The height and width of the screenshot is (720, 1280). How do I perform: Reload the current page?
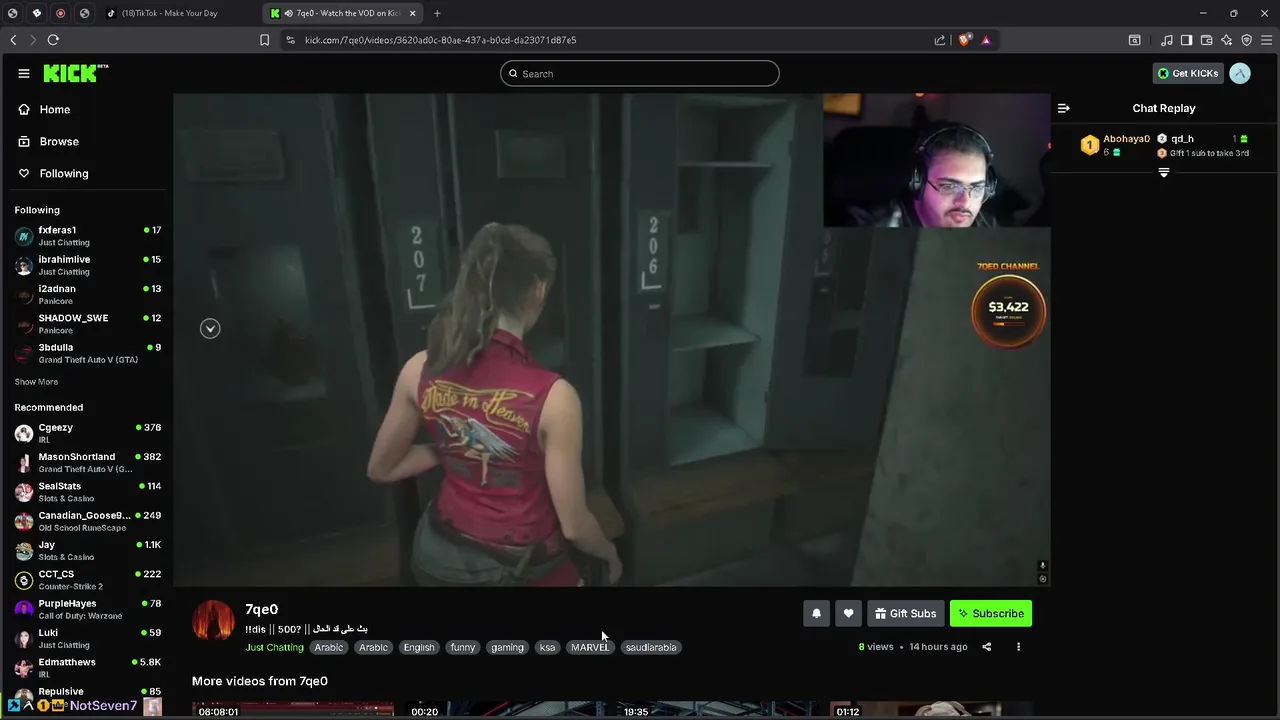(x=53, y=40)
